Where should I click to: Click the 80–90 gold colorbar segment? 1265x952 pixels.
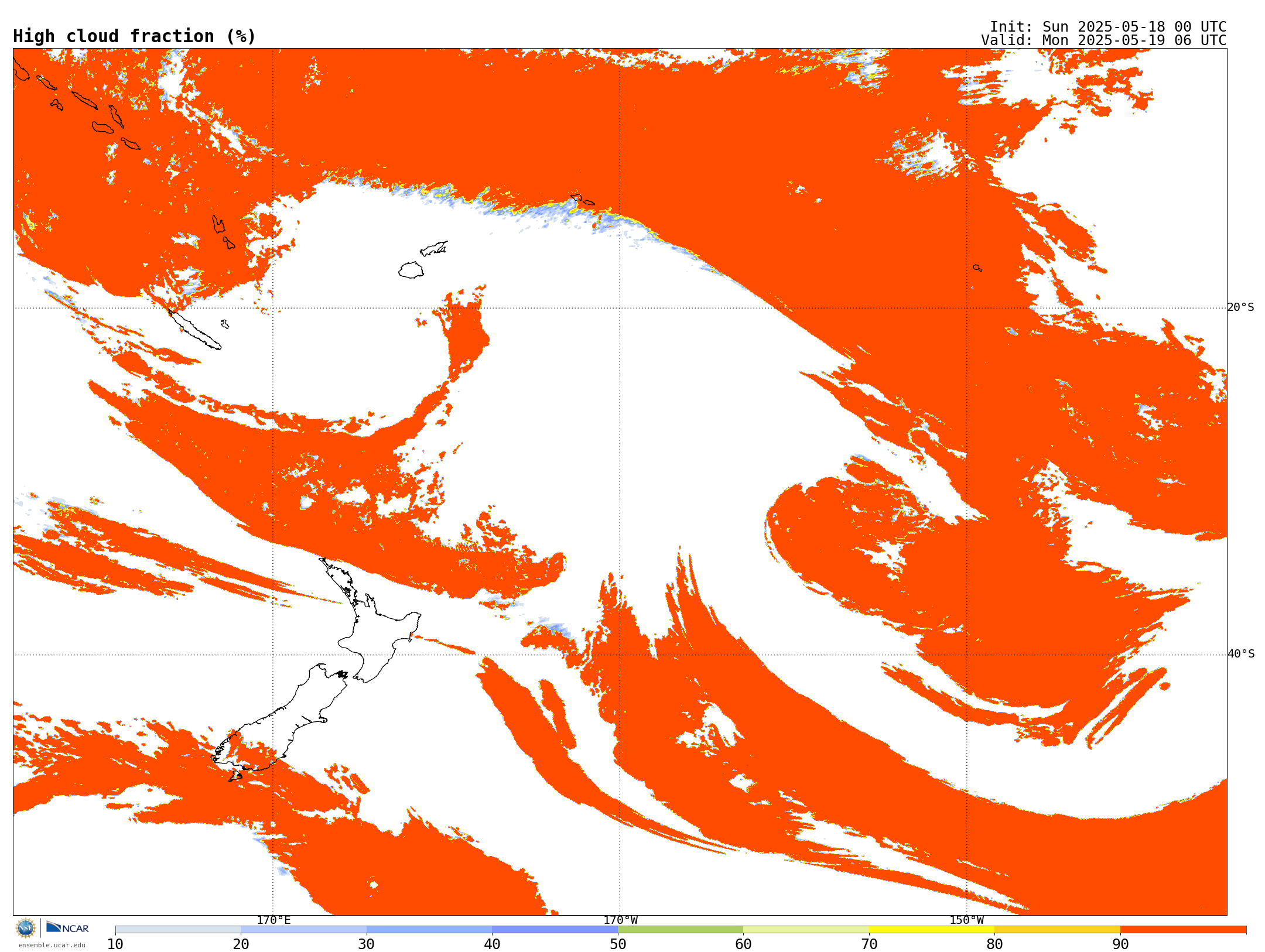tap(1057, 929)
